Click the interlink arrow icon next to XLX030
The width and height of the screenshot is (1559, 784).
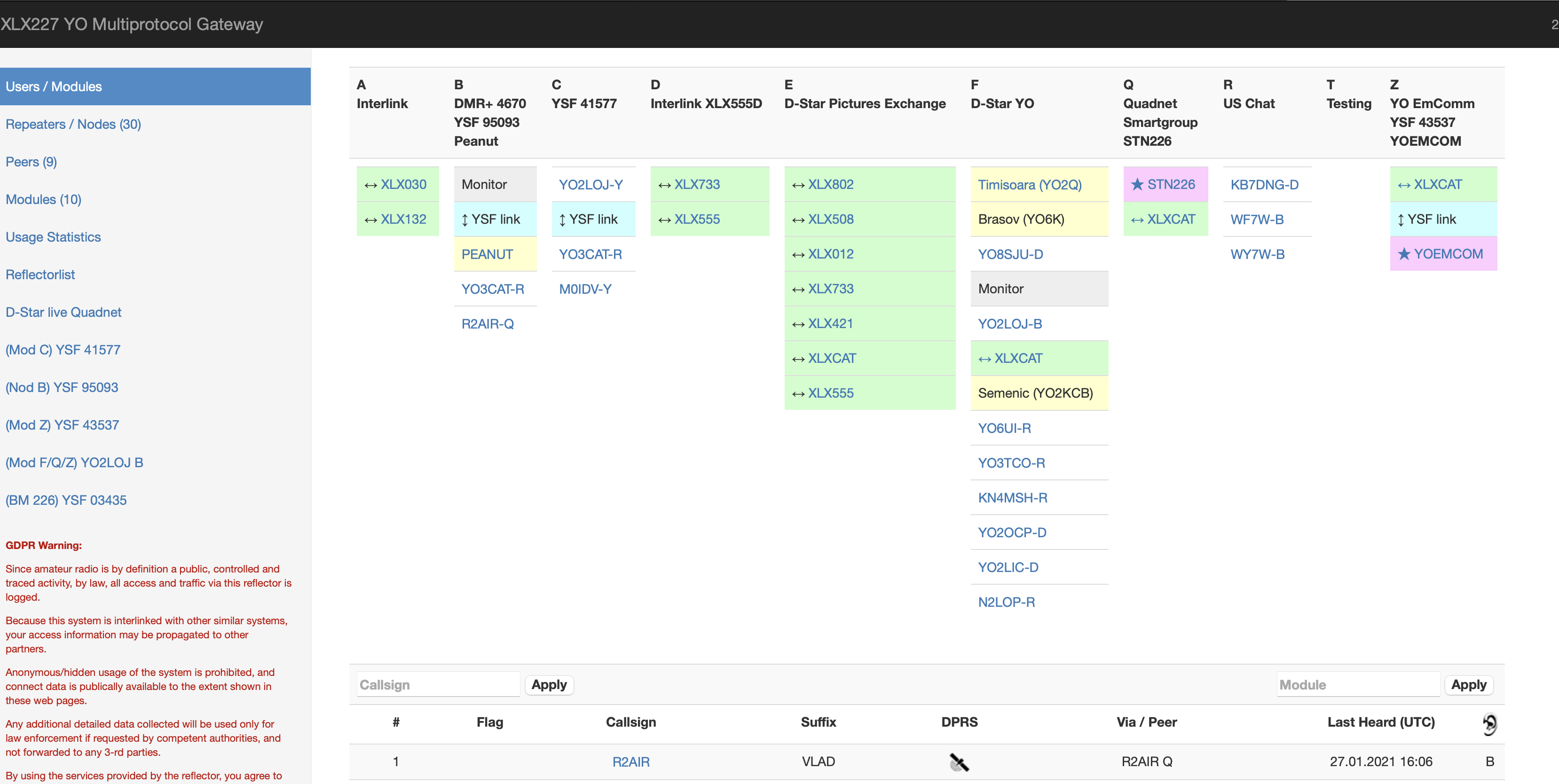tap(370, 186)
